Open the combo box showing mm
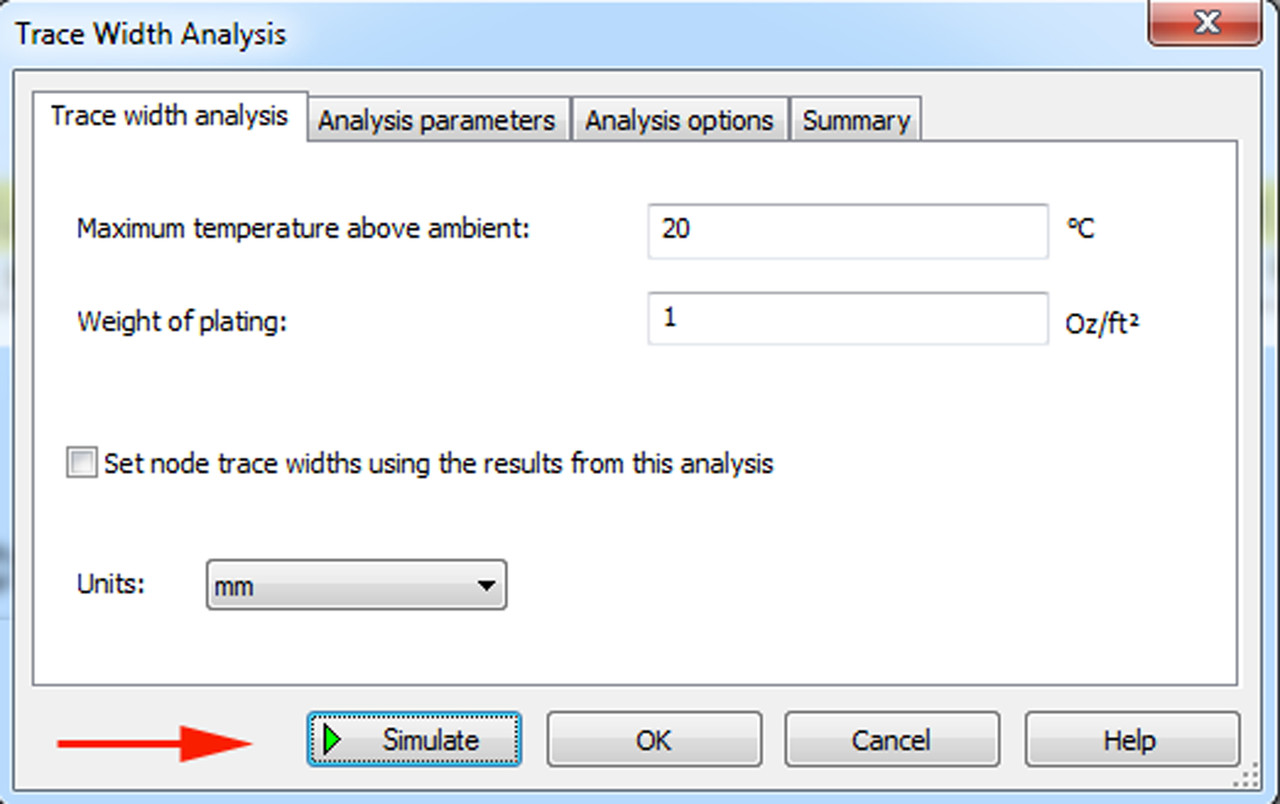Screen dimensions: 1280x804 (x=356, y=586)
